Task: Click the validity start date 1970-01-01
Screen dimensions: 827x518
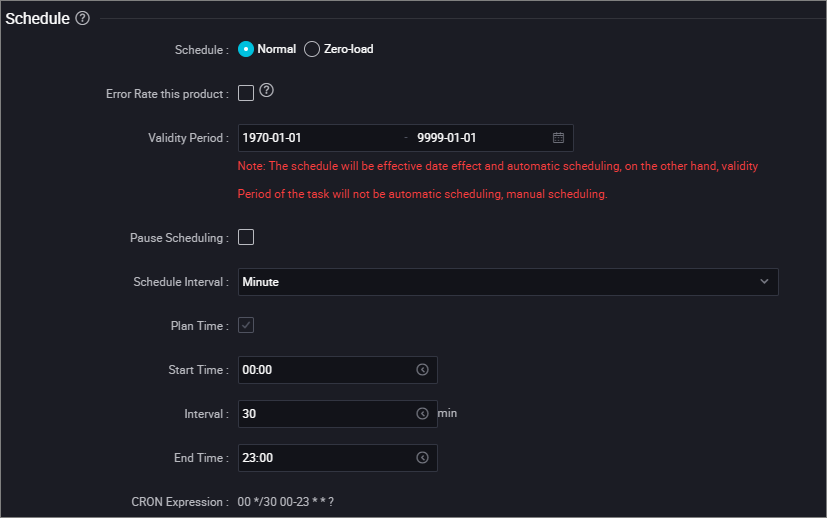Action: [272, 138]
